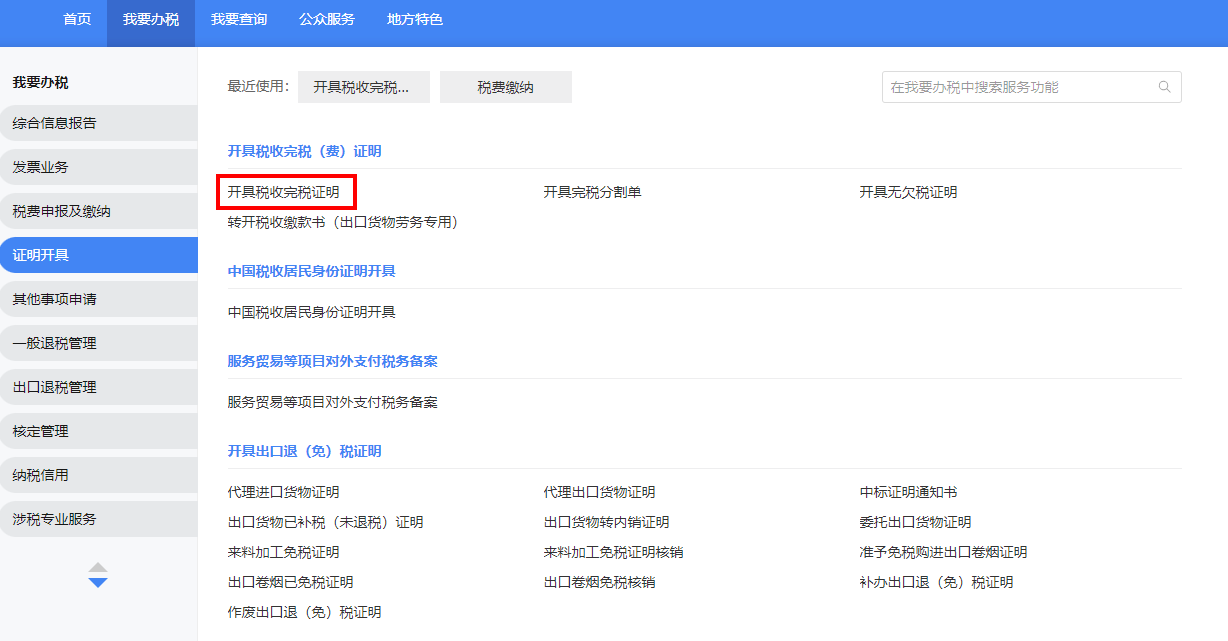Open the 首页 tab
The width and height of the screenshot is (1228, 641).
(x=77, y=20)
